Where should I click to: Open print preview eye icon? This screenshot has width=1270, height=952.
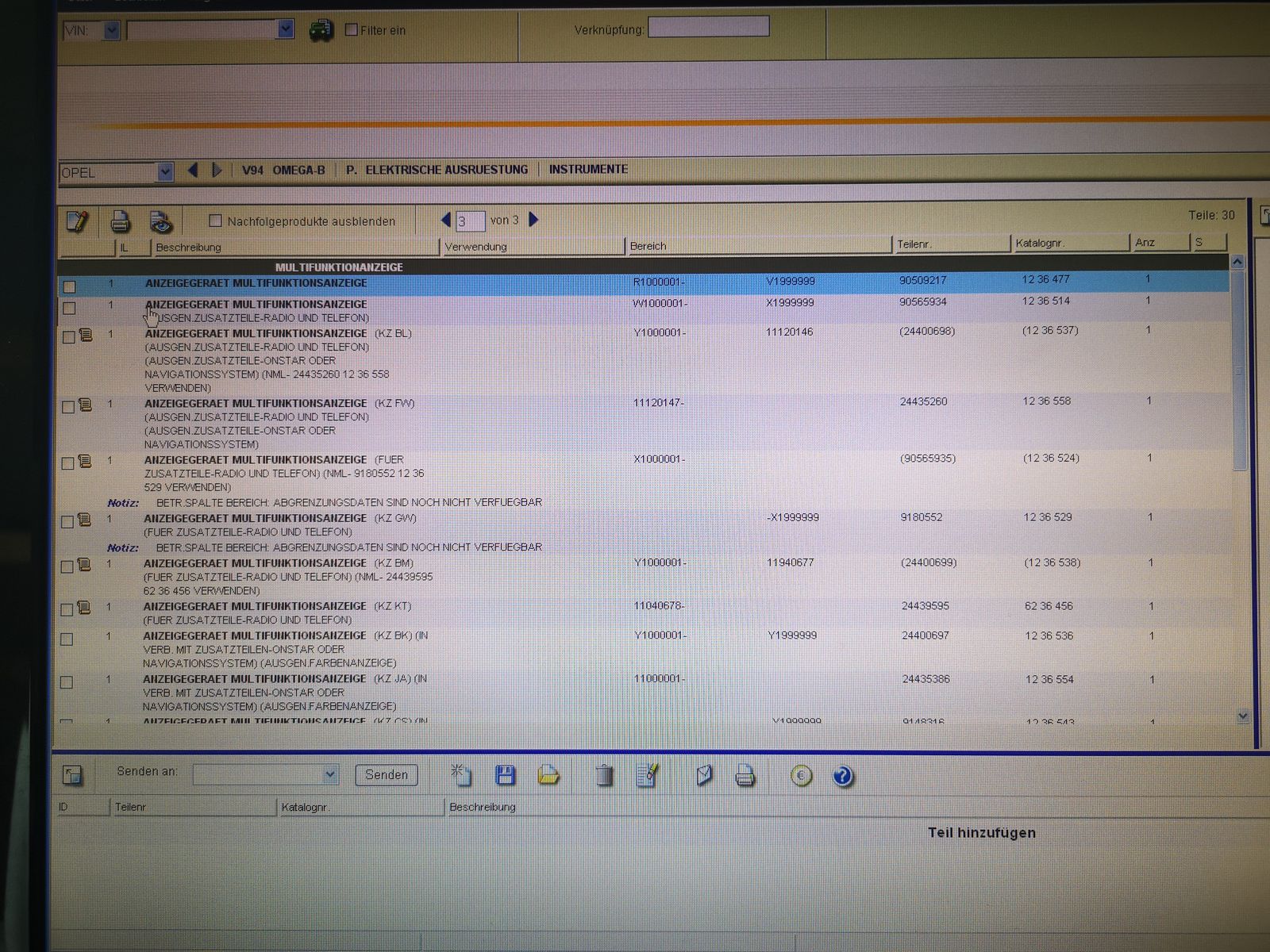coord(161,222)
